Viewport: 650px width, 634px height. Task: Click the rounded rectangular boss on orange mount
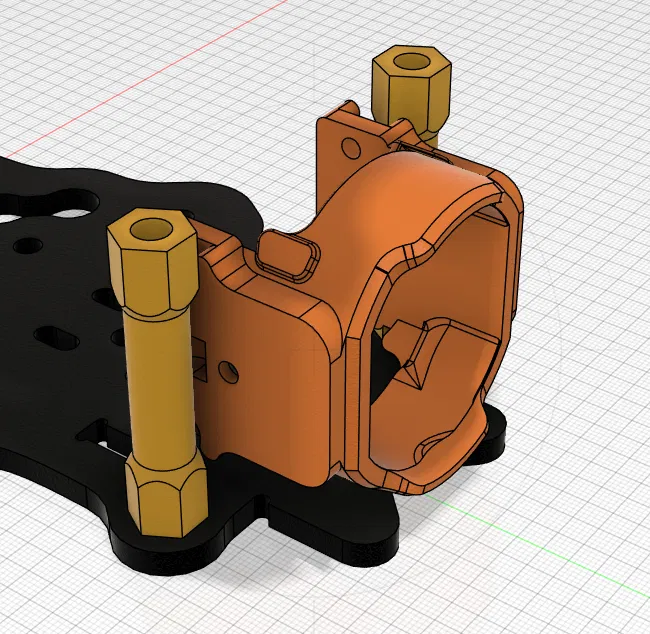[288, 255]
